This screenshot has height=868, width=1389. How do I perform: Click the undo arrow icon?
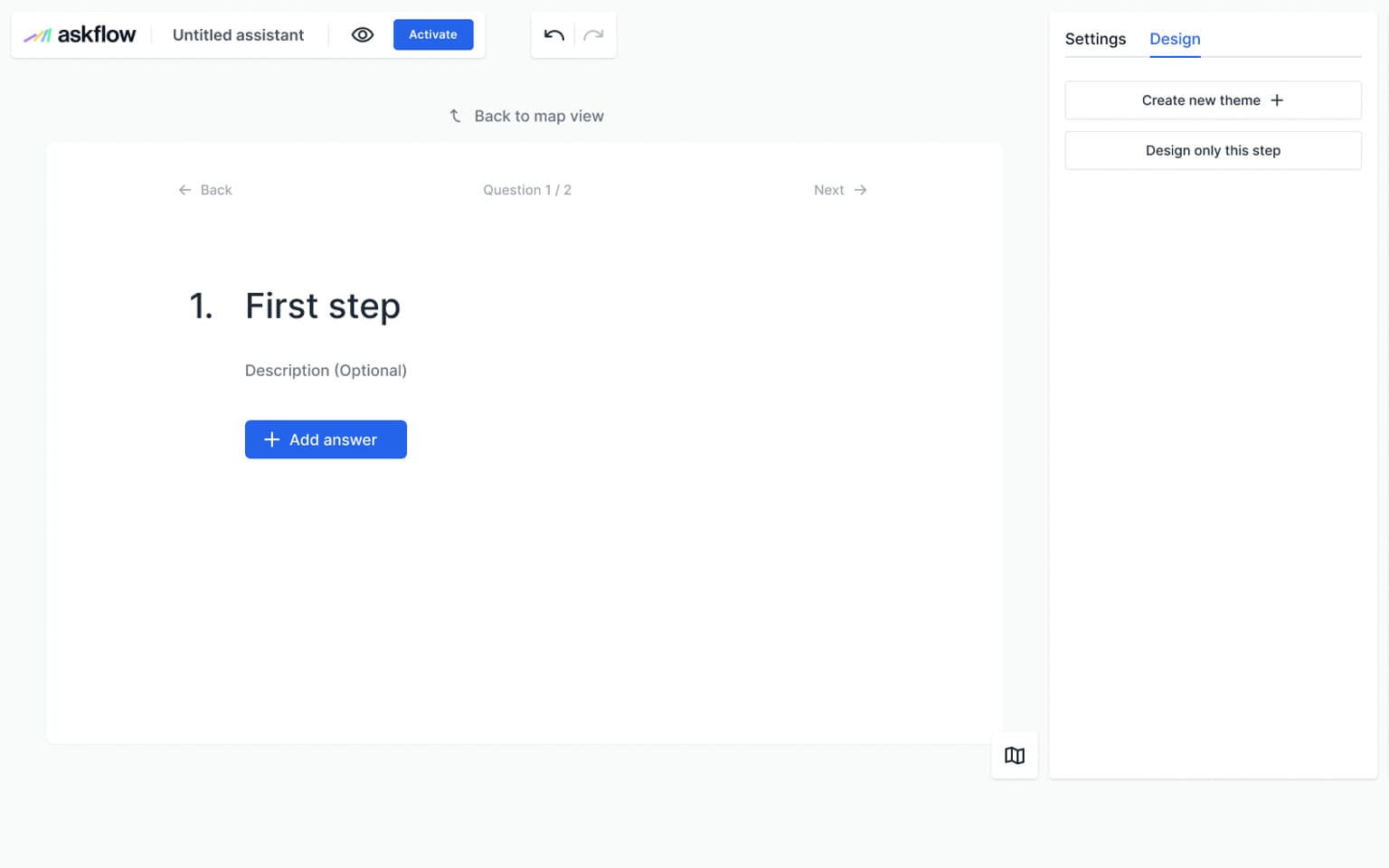click(553, 35)
